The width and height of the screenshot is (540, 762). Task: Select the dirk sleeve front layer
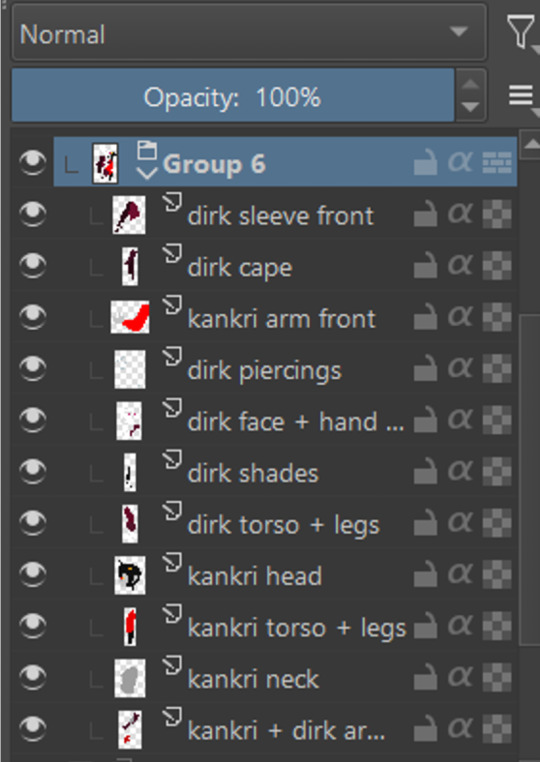(280, 215)
